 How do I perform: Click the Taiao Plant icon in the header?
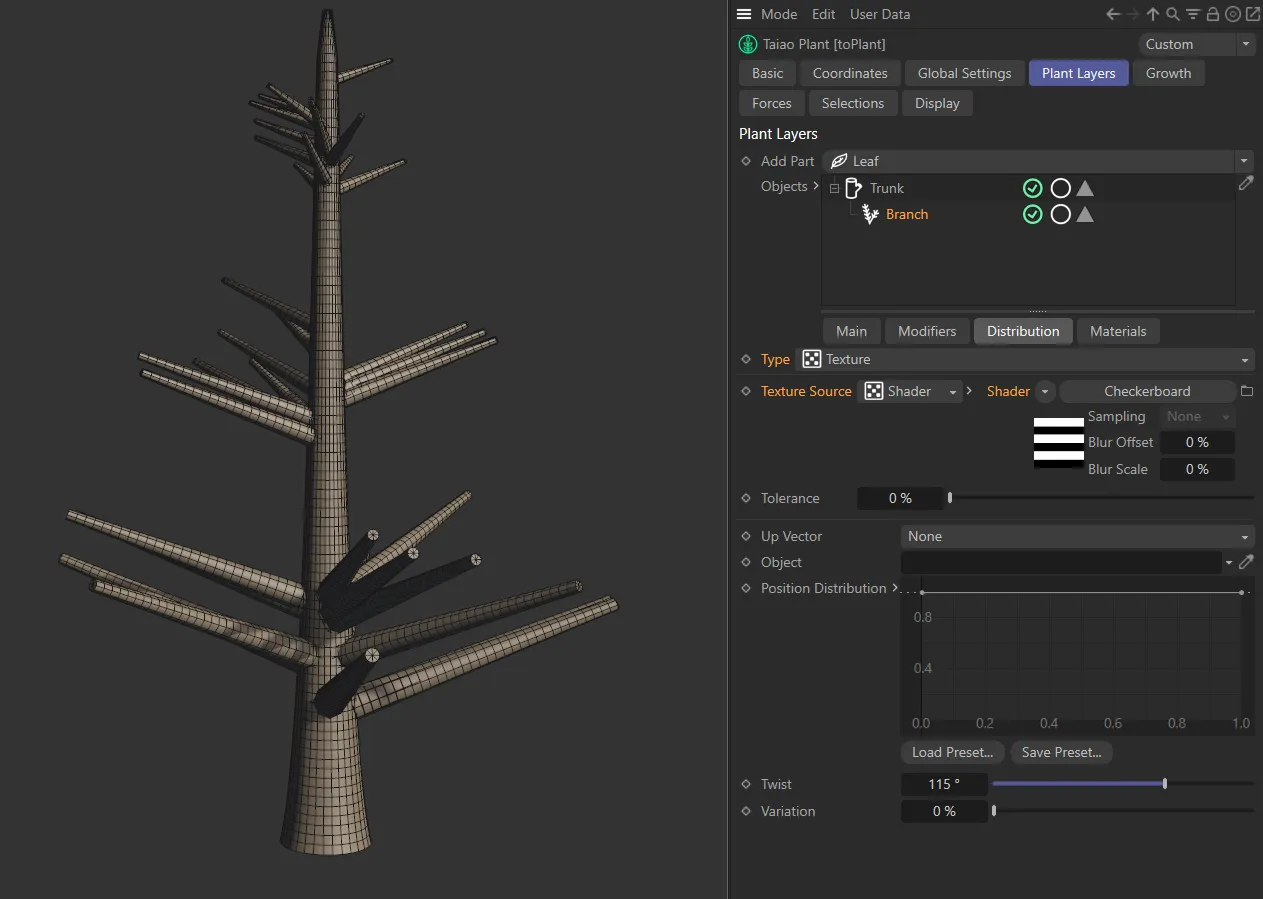tap(747, 44)
